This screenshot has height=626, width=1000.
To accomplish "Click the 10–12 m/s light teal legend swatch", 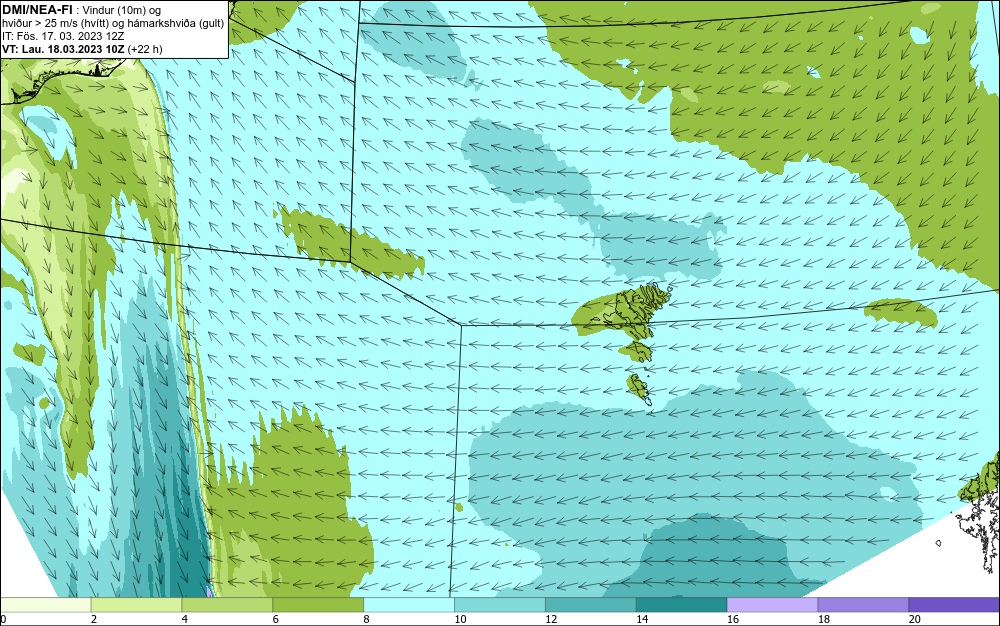I will pyautogui.click(x=500, y=604).
